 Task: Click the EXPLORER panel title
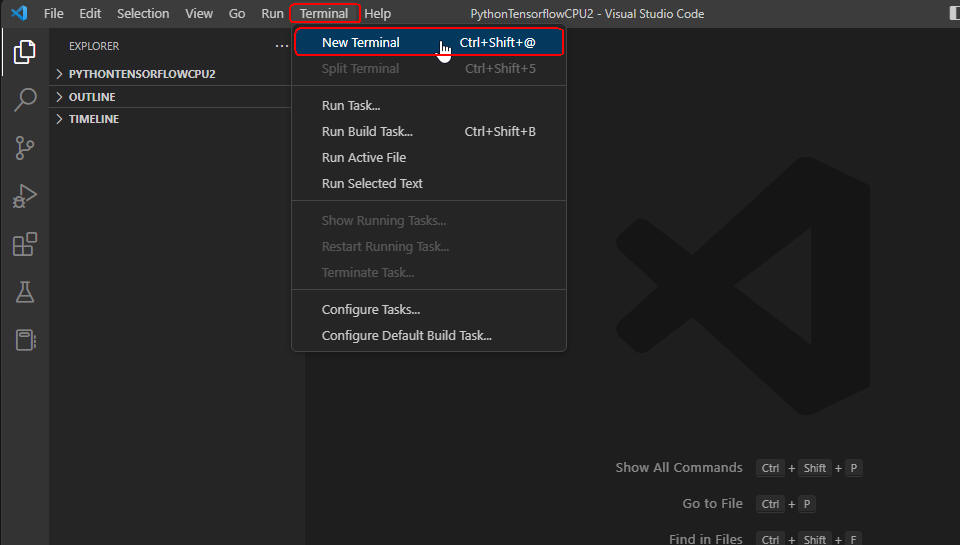click(x=94, y=46)
